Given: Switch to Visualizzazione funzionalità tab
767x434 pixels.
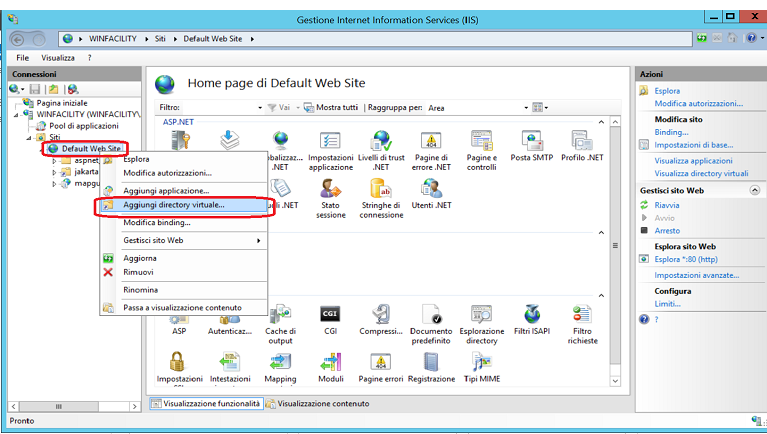Looking at the screenshot, I should click(x=206, y=404).
